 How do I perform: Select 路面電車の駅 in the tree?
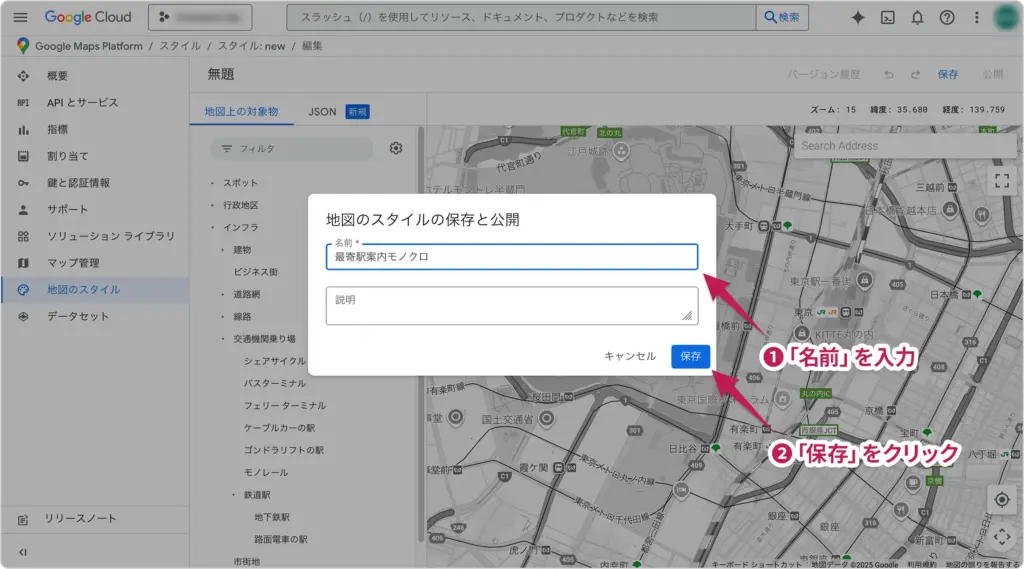point(281,540)
